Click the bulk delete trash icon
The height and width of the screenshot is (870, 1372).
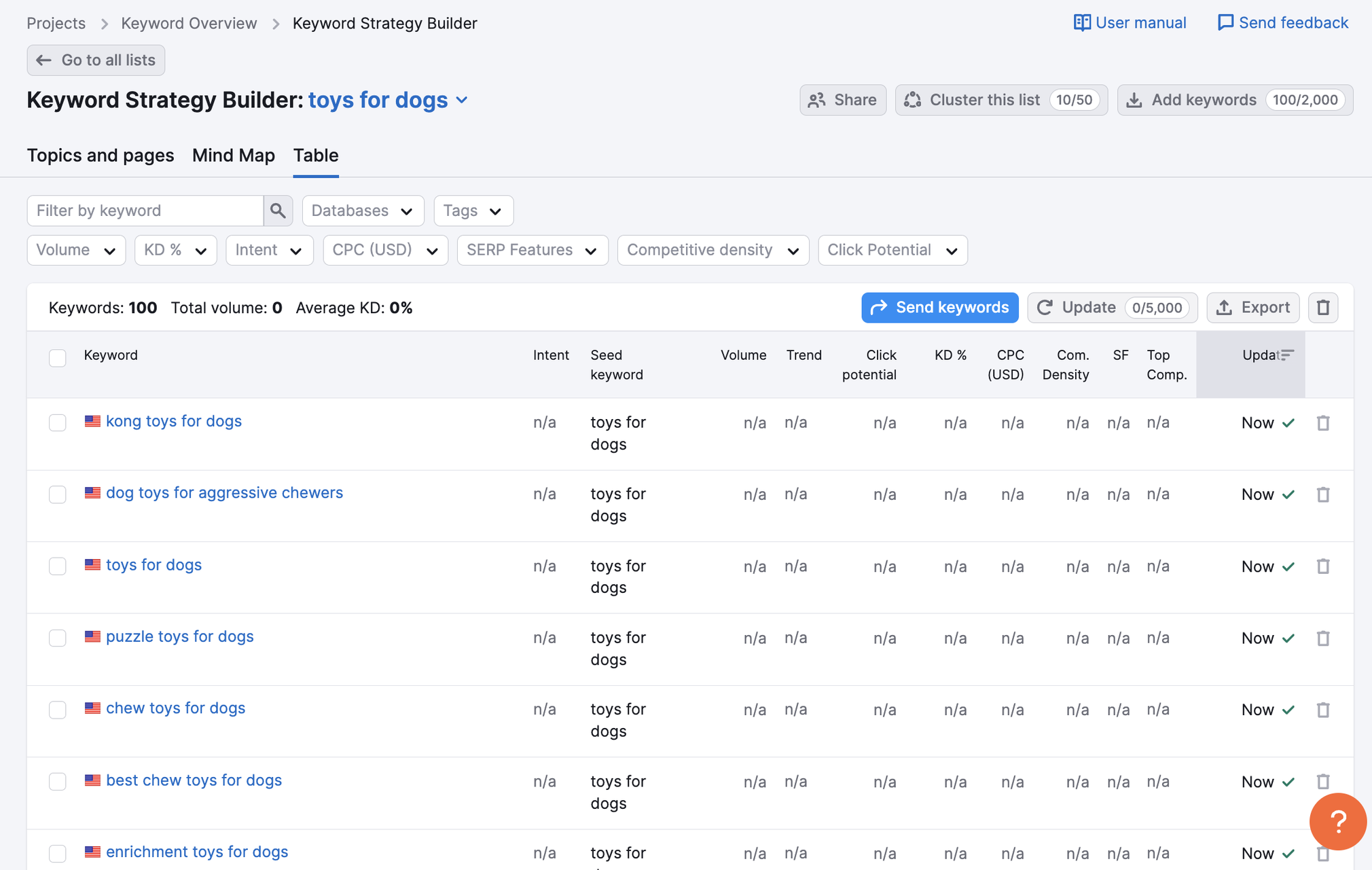[1322, 308]
